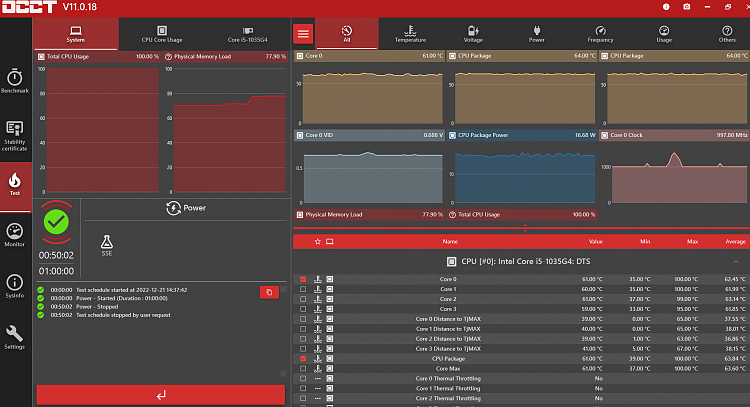Click the info icon in title bar
Image resolution: width=750 pixels, height=407 pixels.
coord(664,7)
